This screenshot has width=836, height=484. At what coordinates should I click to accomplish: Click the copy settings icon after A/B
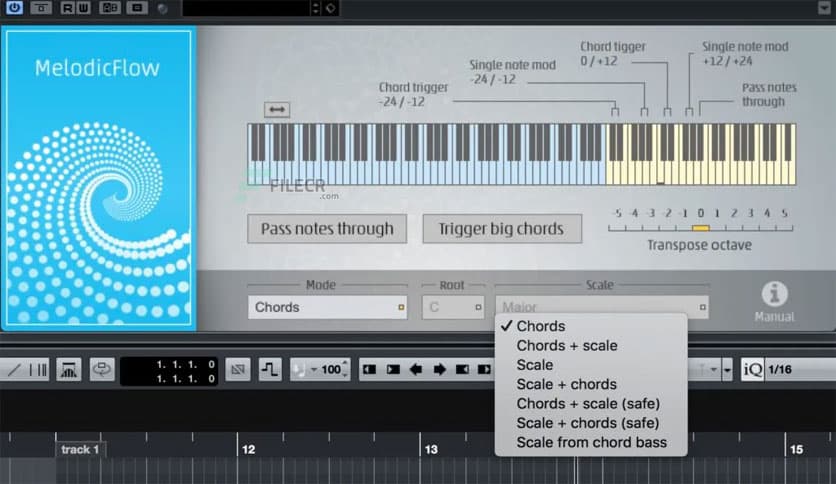(x=137, y=7)
